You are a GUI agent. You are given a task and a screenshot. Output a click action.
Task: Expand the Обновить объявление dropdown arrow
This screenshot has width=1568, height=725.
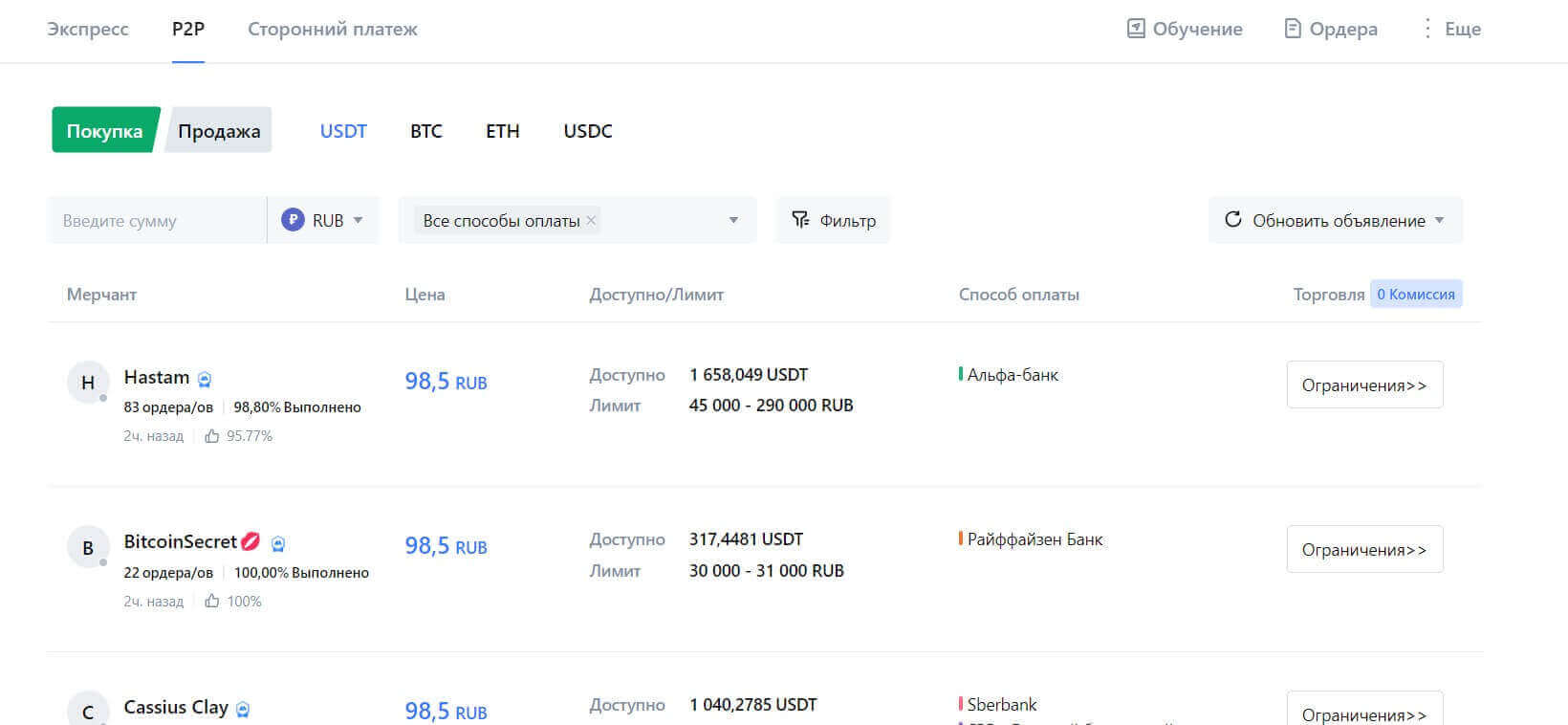coord(1440,220)
